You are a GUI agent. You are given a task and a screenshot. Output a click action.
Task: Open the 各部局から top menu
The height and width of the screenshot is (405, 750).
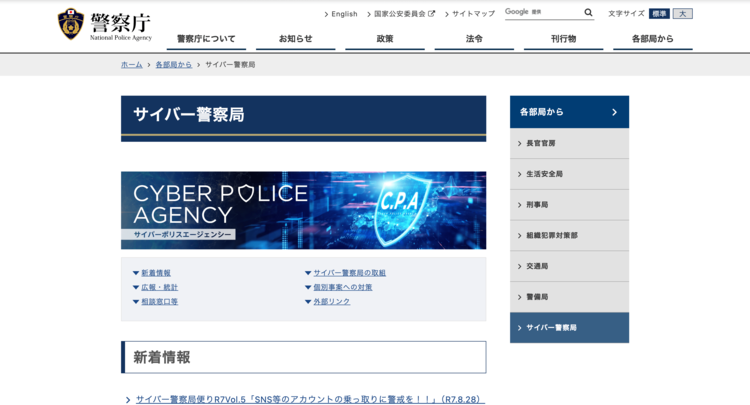pos(653,39)
